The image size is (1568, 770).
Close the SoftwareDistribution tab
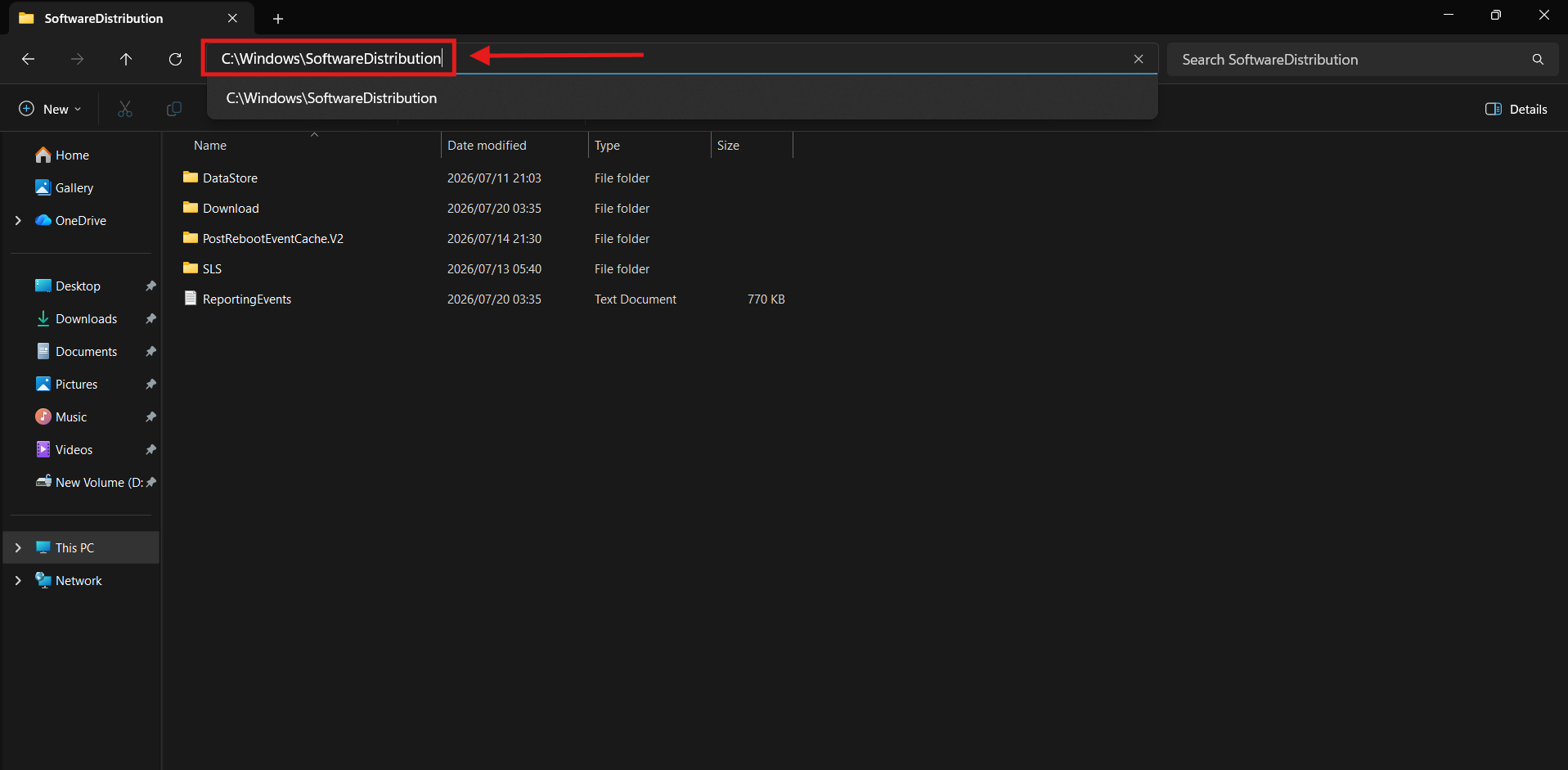click(x=232, y=18)
